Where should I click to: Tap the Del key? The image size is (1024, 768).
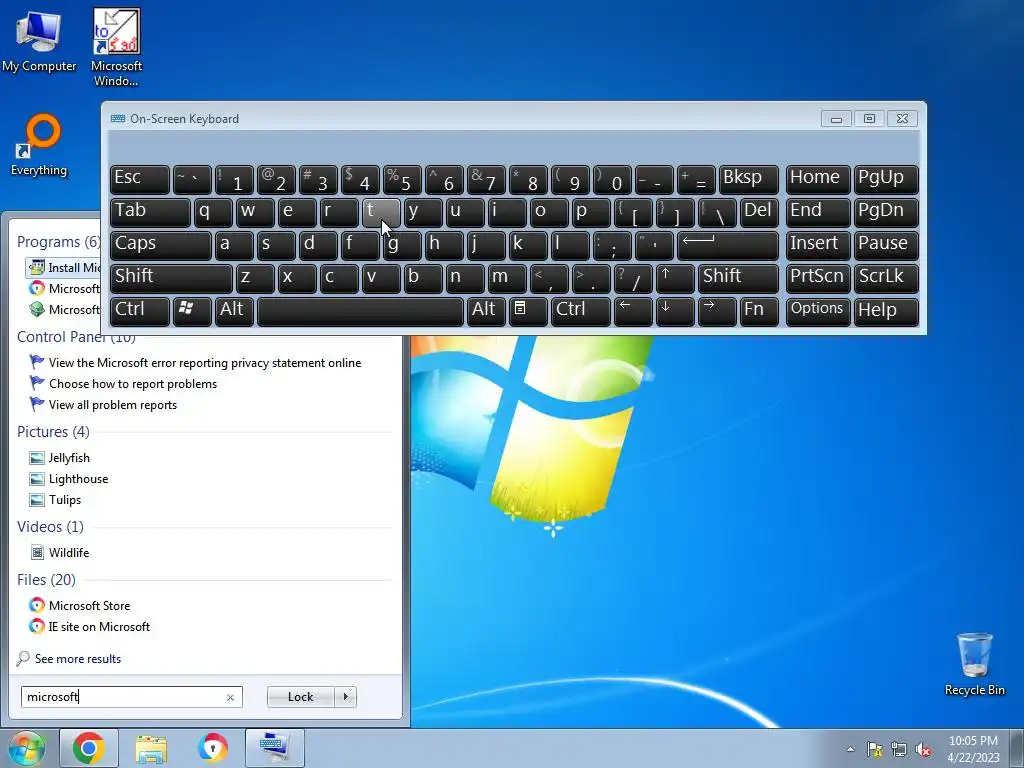[x=759, y=212]
